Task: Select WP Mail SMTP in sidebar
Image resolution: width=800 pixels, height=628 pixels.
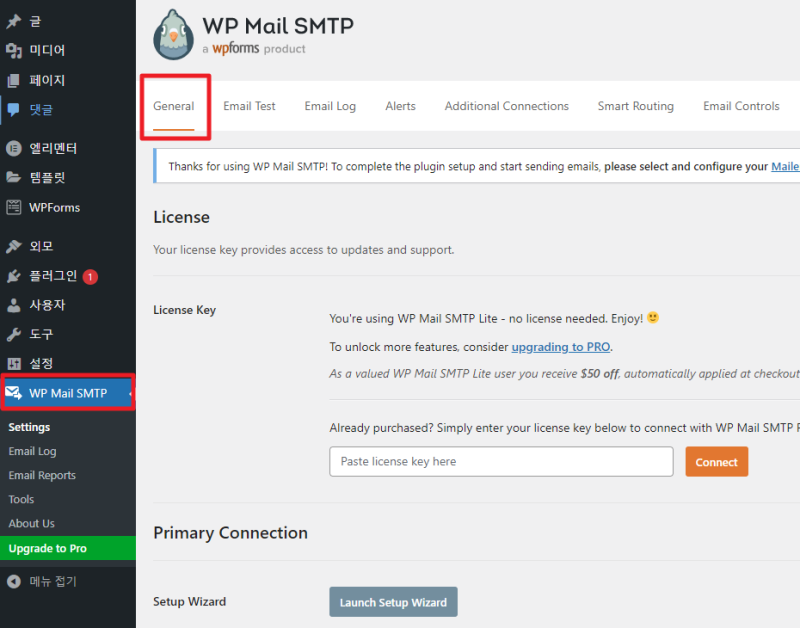Action: (x=68, y=393)
